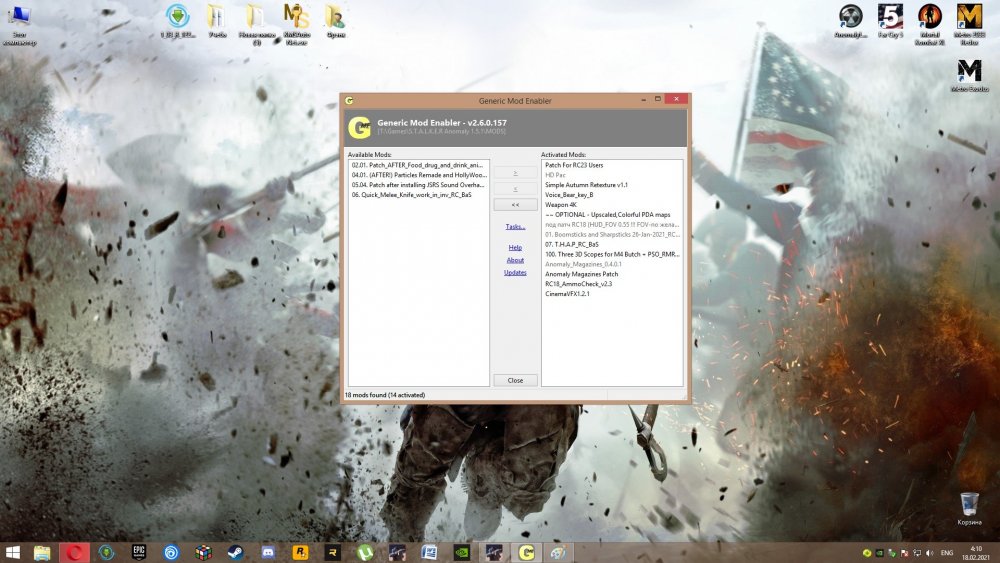Check for updates via Updates link

coord(515,273)
